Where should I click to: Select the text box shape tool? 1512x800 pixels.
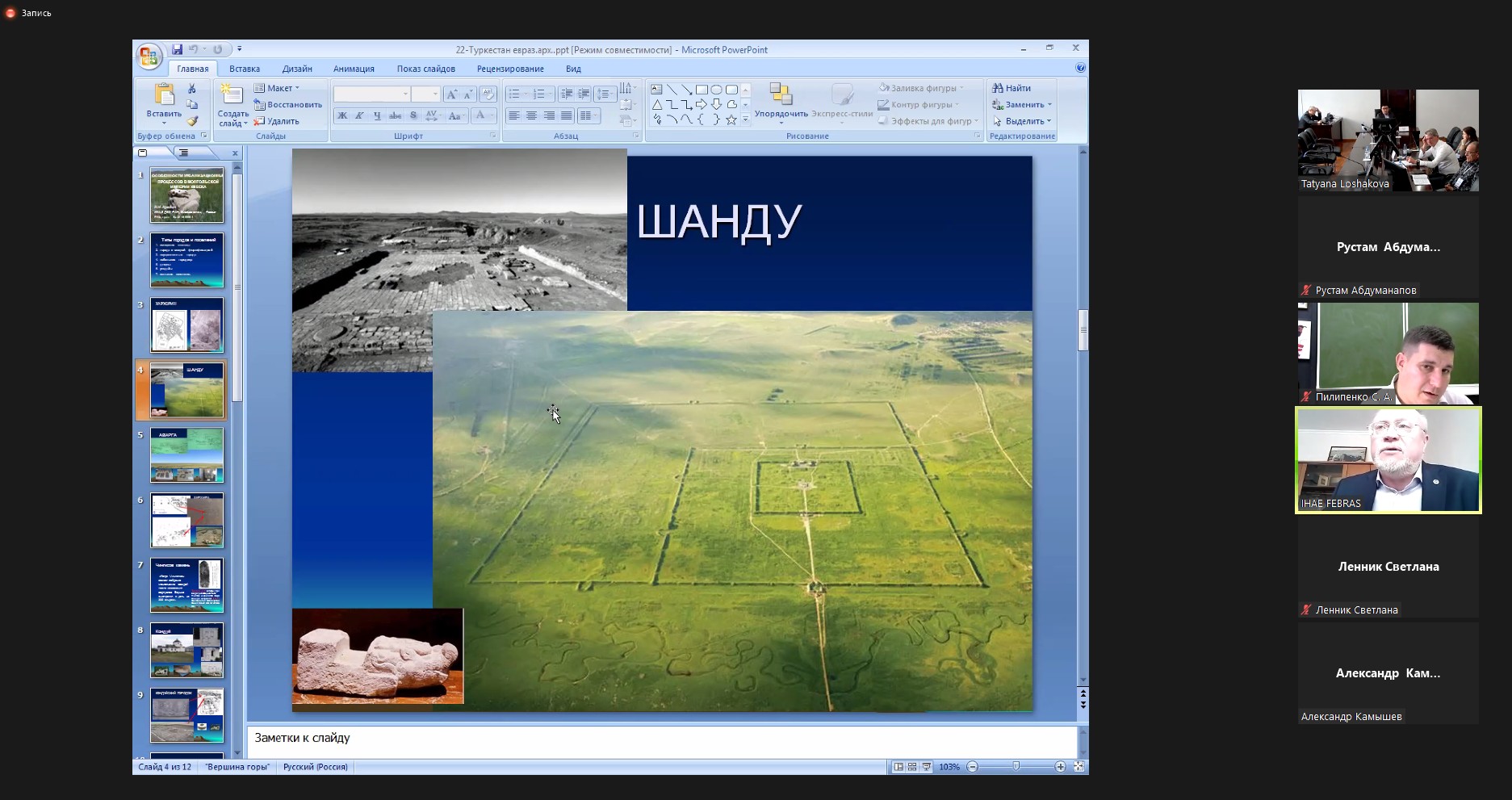(x=656, y=90)
